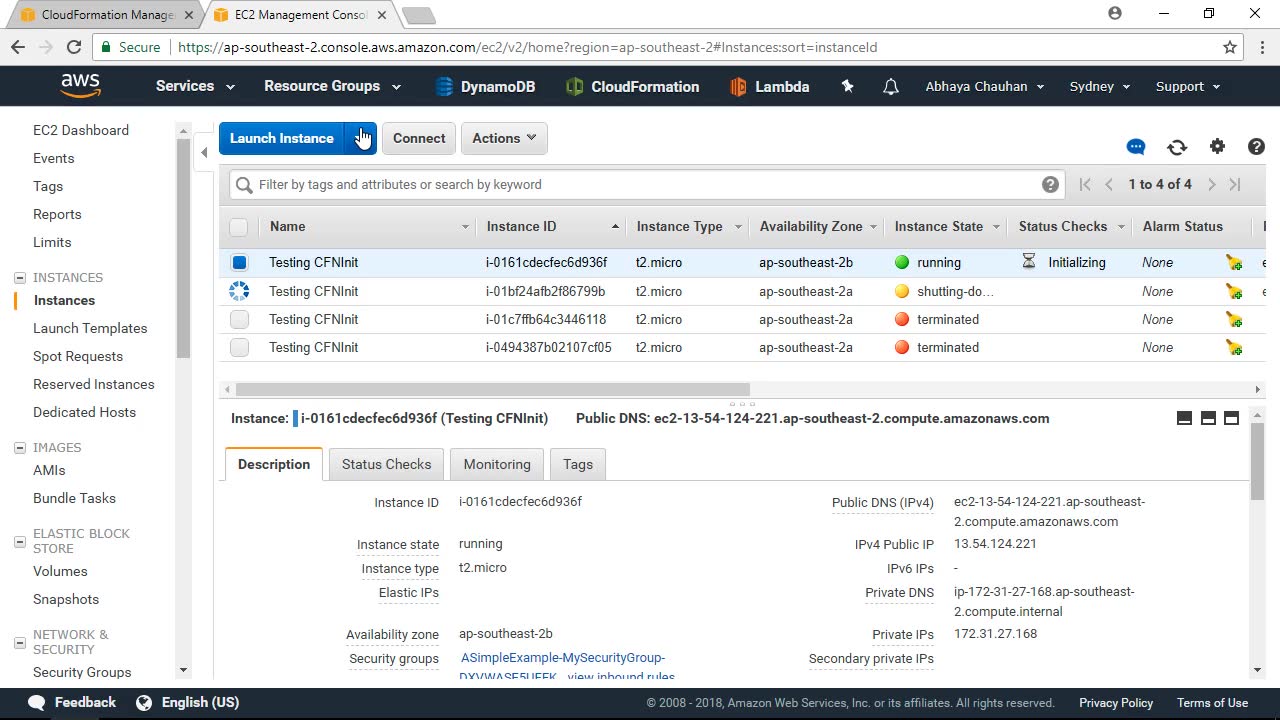
Task: Click the details pane vertical scrollbar
Action: (x=1257, y=462)
